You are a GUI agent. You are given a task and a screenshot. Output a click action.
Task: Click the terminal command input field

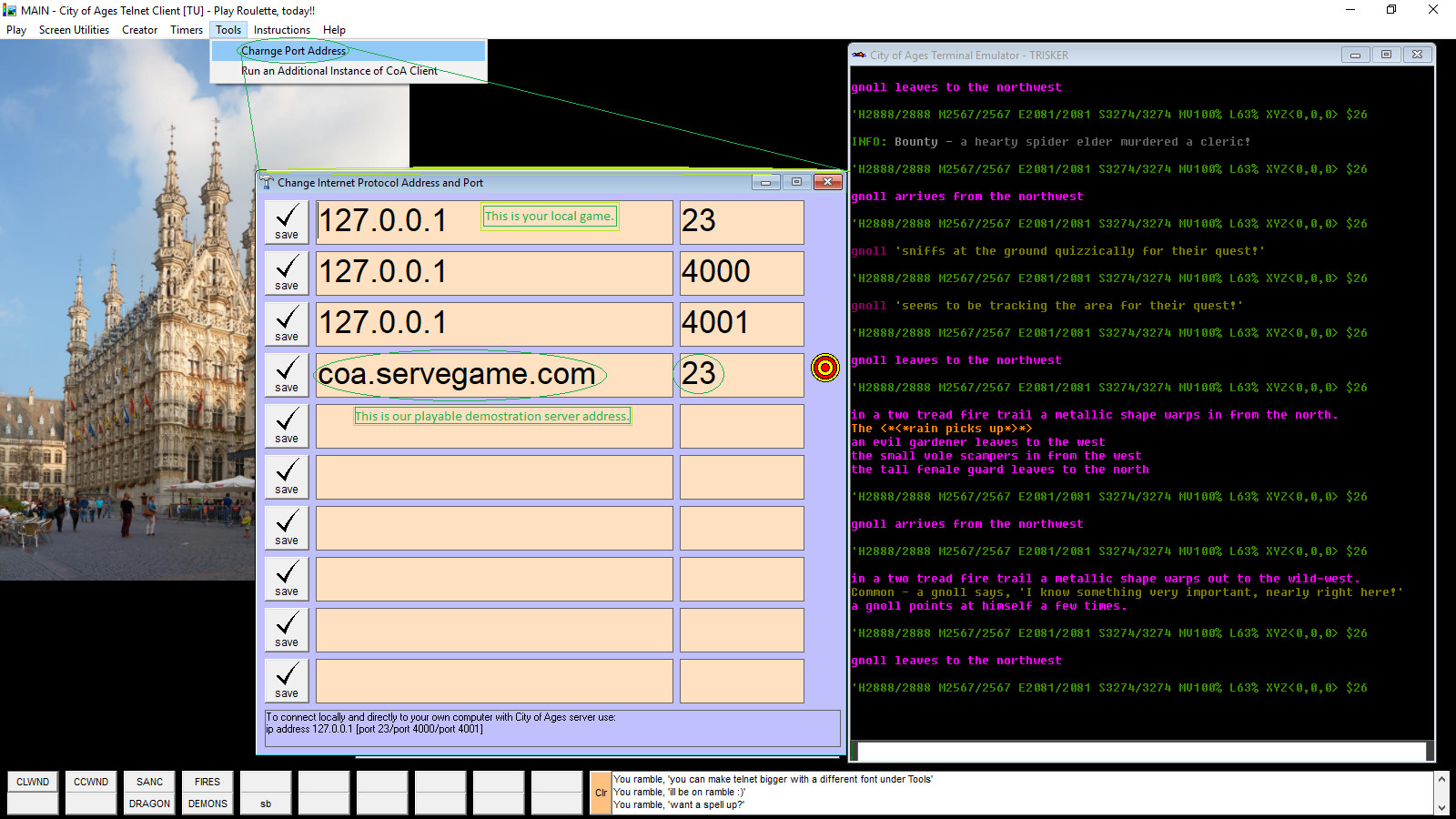(1137, 752)
